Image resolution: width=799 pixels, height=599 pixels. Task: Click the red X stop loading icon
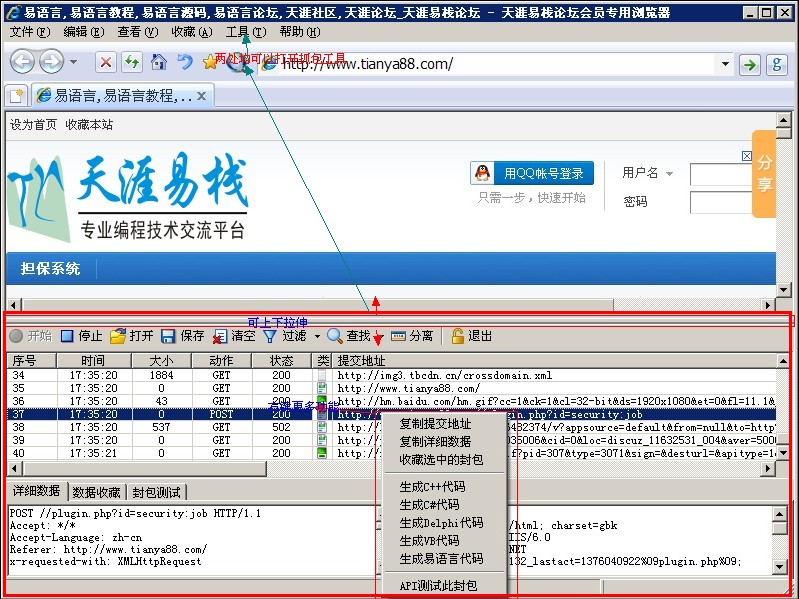pyautogui.click(x=105, y=62)
